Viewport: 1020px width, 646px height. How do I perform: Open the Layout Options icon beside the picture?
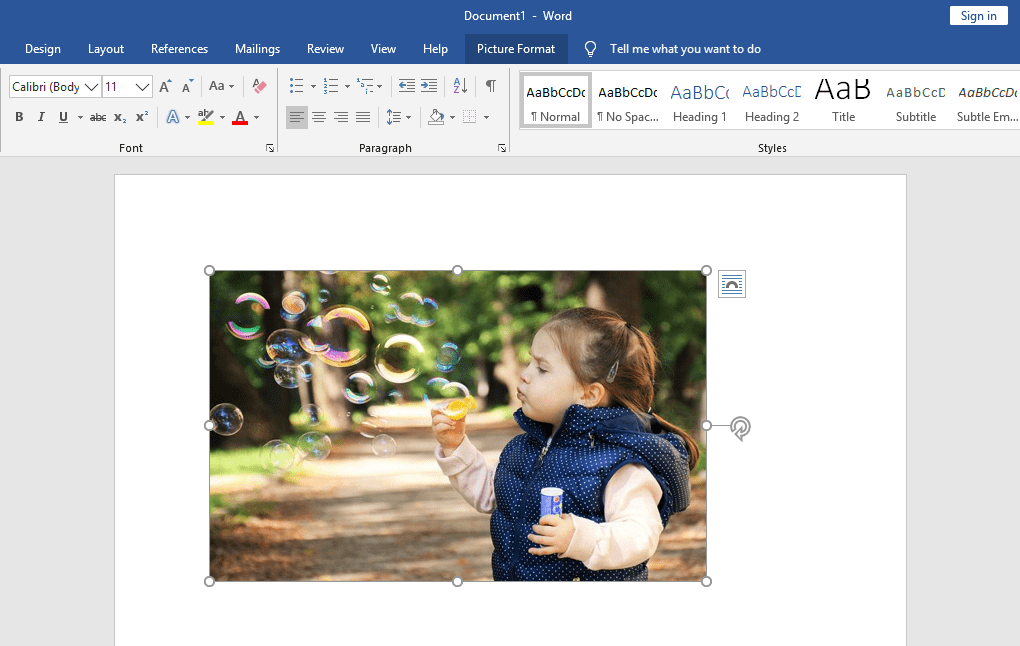click(x=732, y=285)
